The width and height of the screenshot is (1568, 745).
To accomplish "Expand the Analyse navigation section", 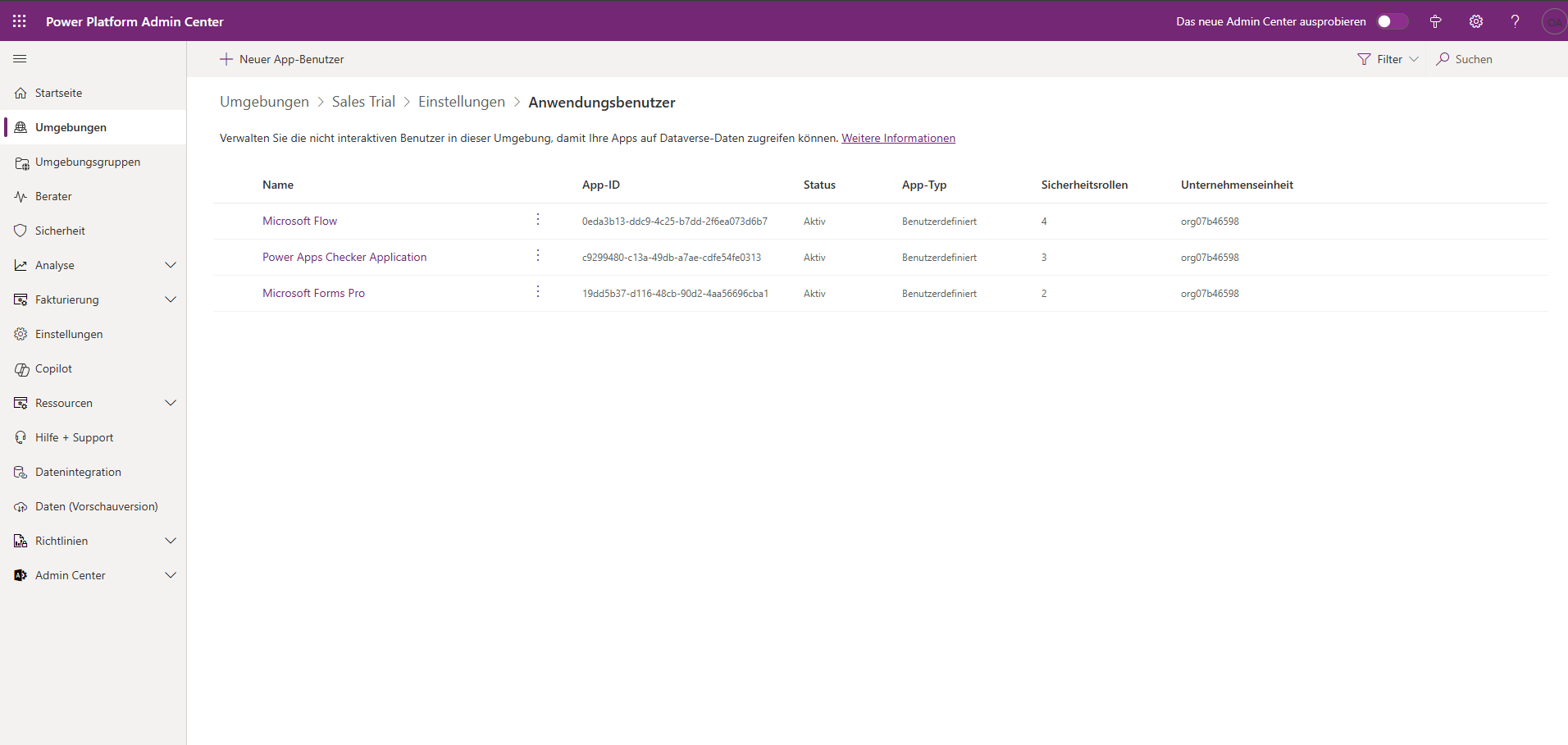I will (x=171, y=265).
